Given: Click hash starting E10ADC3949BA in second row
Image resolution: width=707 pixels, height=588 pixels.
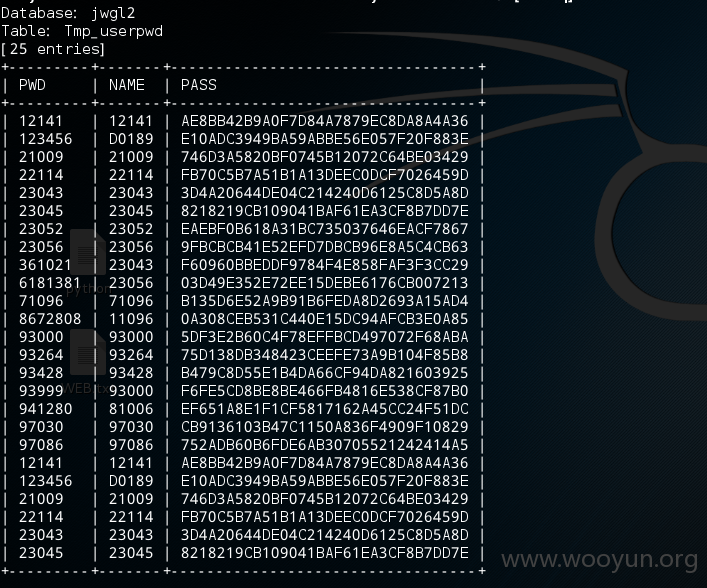Looking at the screenshot, I should (x=325, y=139).
